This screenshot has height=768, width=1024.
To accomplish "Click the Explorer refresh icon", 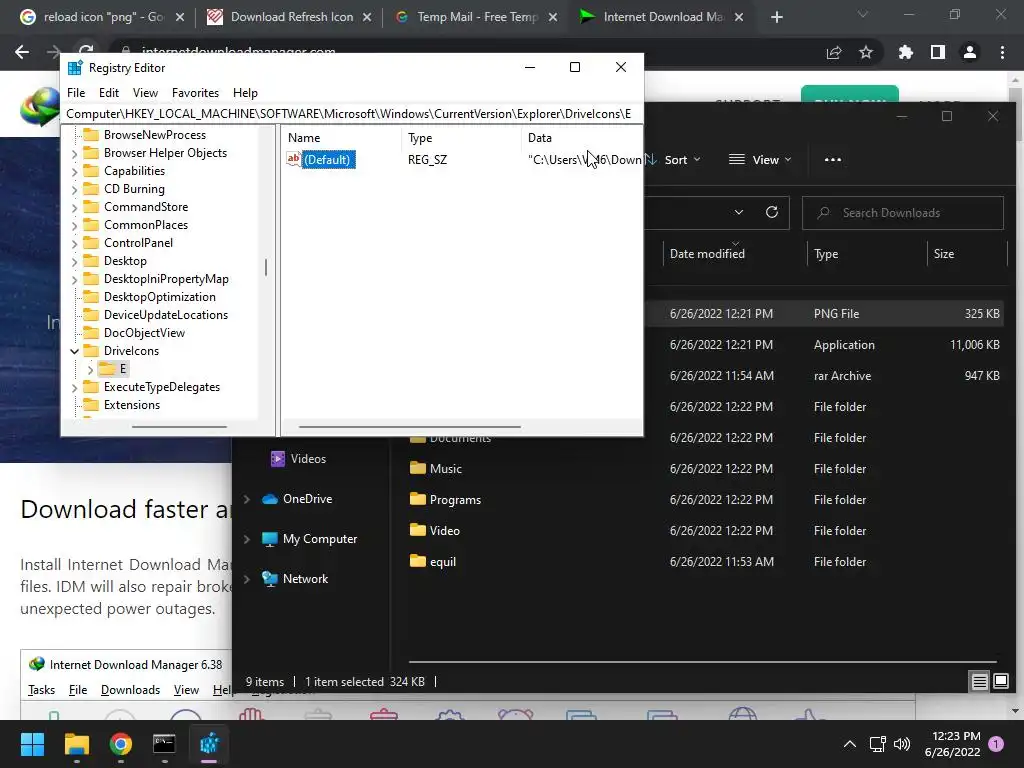I will [771, 212].
